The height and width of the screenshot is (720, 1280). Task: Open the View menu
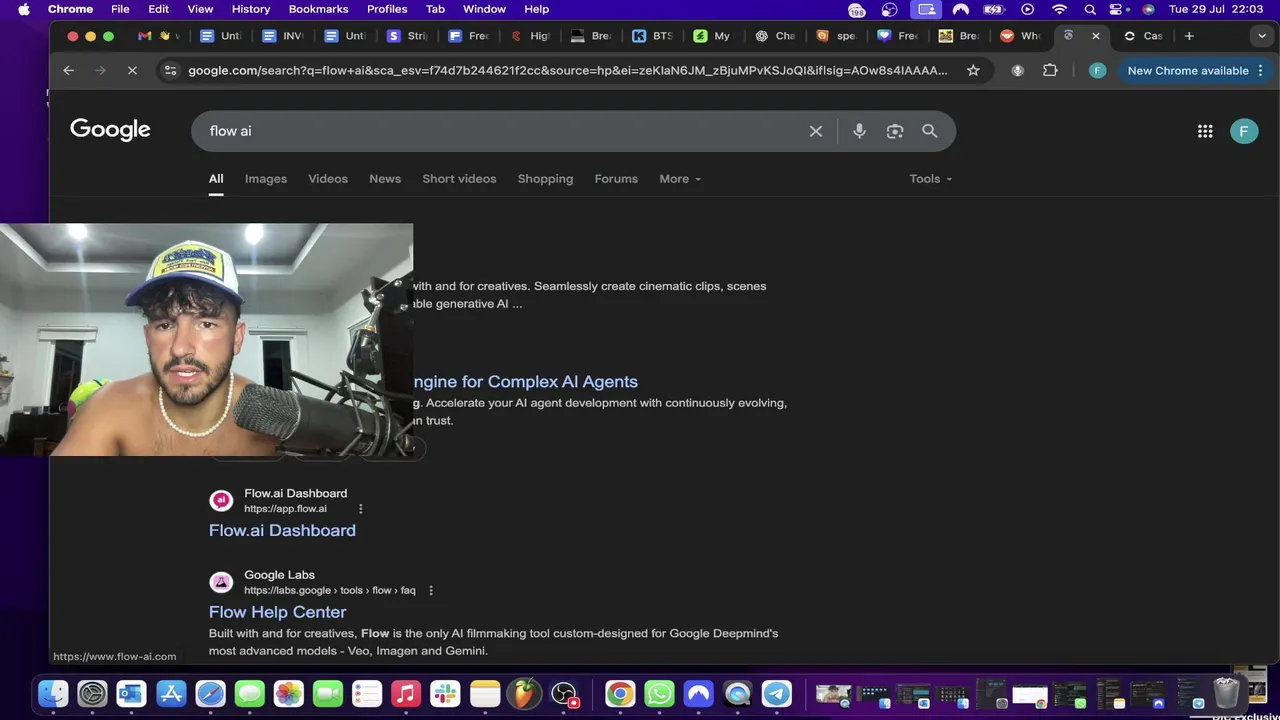click(x=200, y=9)
